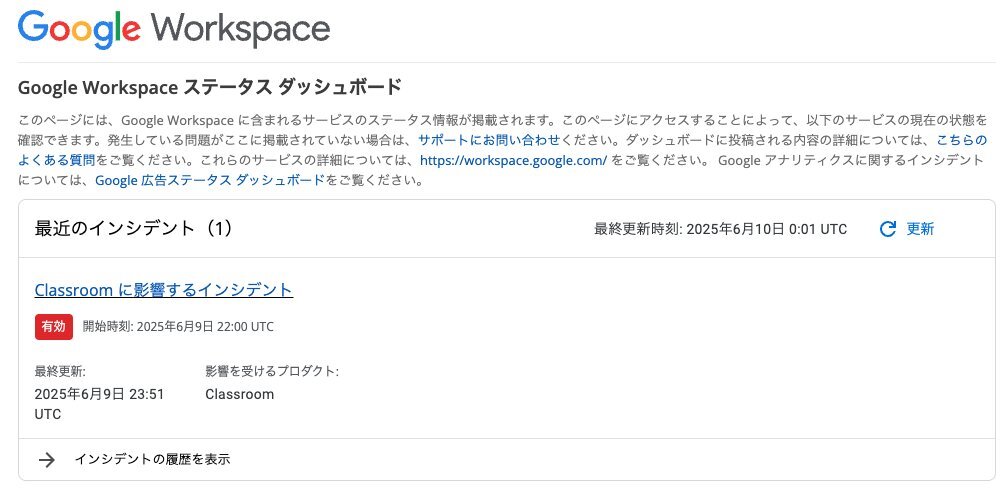This screenshot has height=494, width=1006.
Task: Open the Google 広告ステータス ダッシュボード link
Action: pos(210,181)
